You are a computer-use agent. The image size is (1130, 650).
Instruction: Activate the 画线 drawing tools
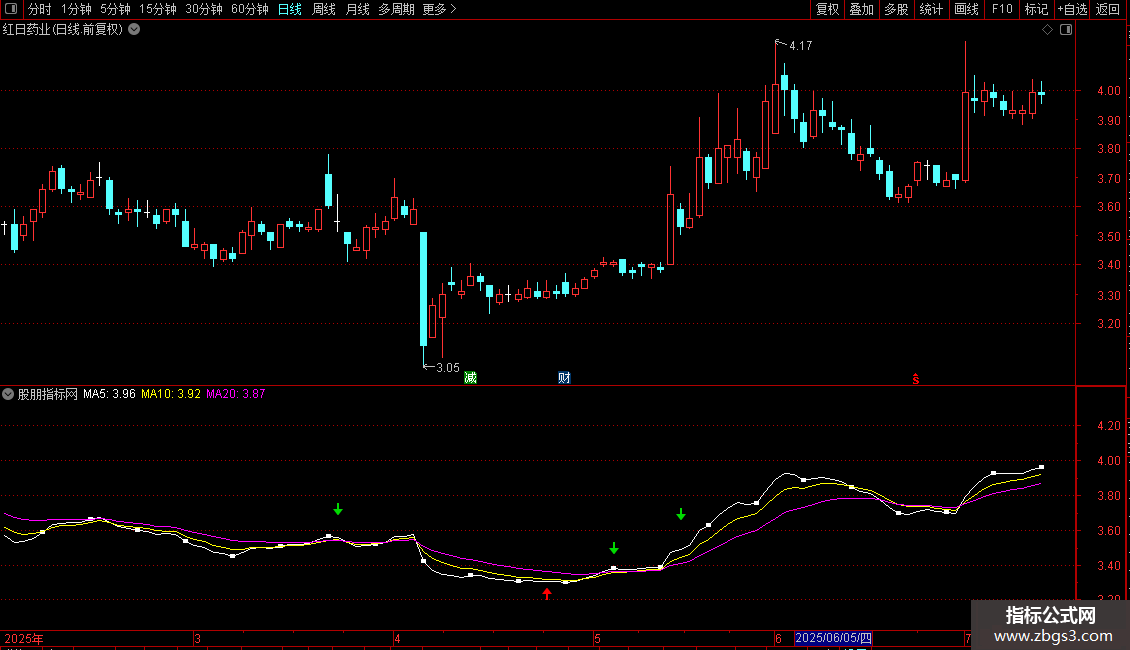click(x=966, y=9)
